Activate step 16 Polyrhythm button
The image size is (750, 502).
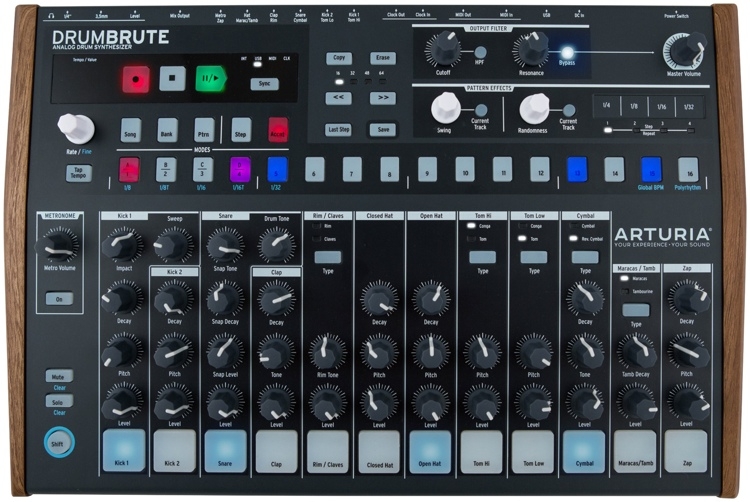(688, 169)
